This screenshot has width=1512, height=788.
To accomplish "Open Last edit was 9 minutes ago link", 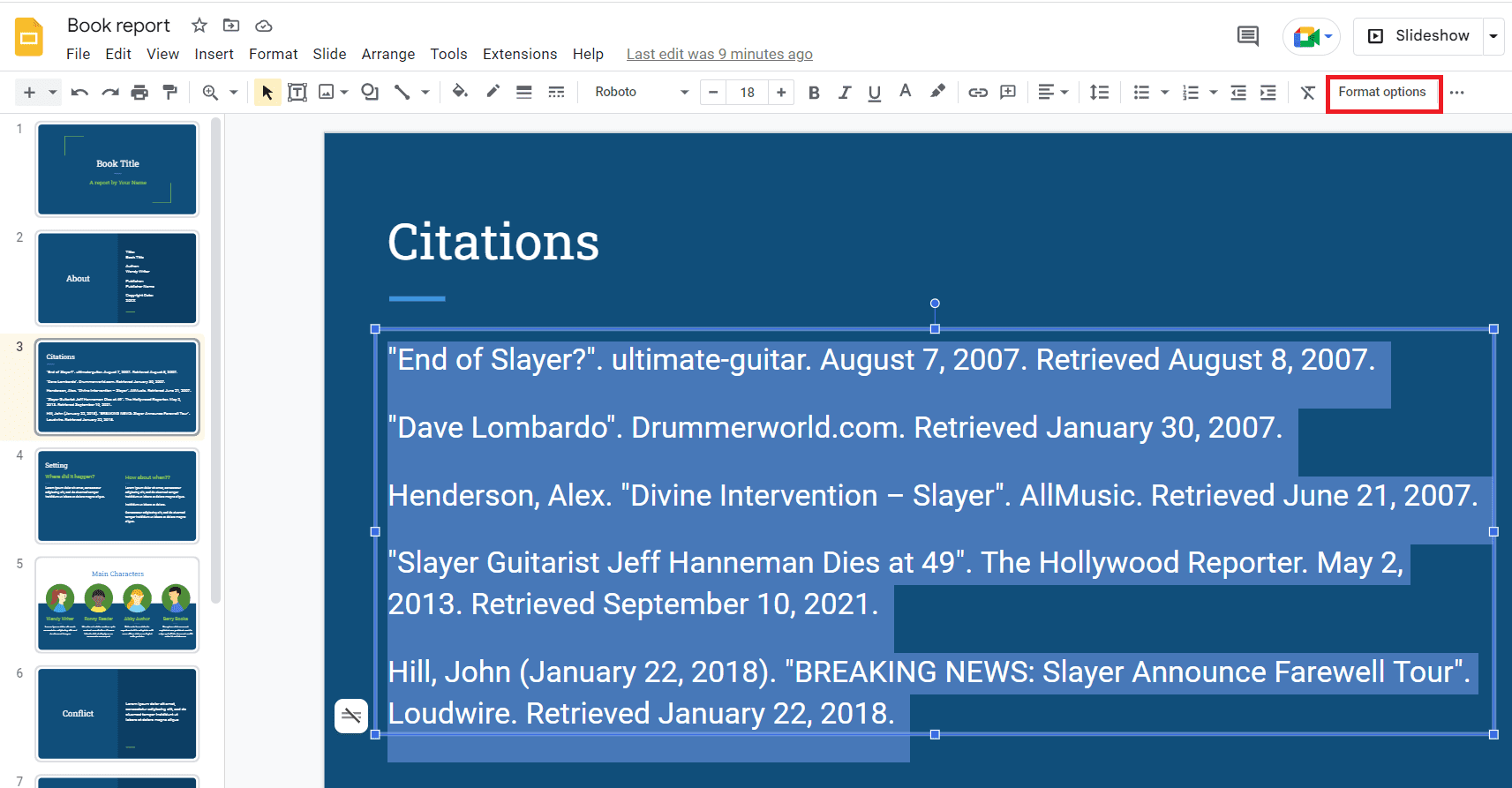I will pos(719,54).
